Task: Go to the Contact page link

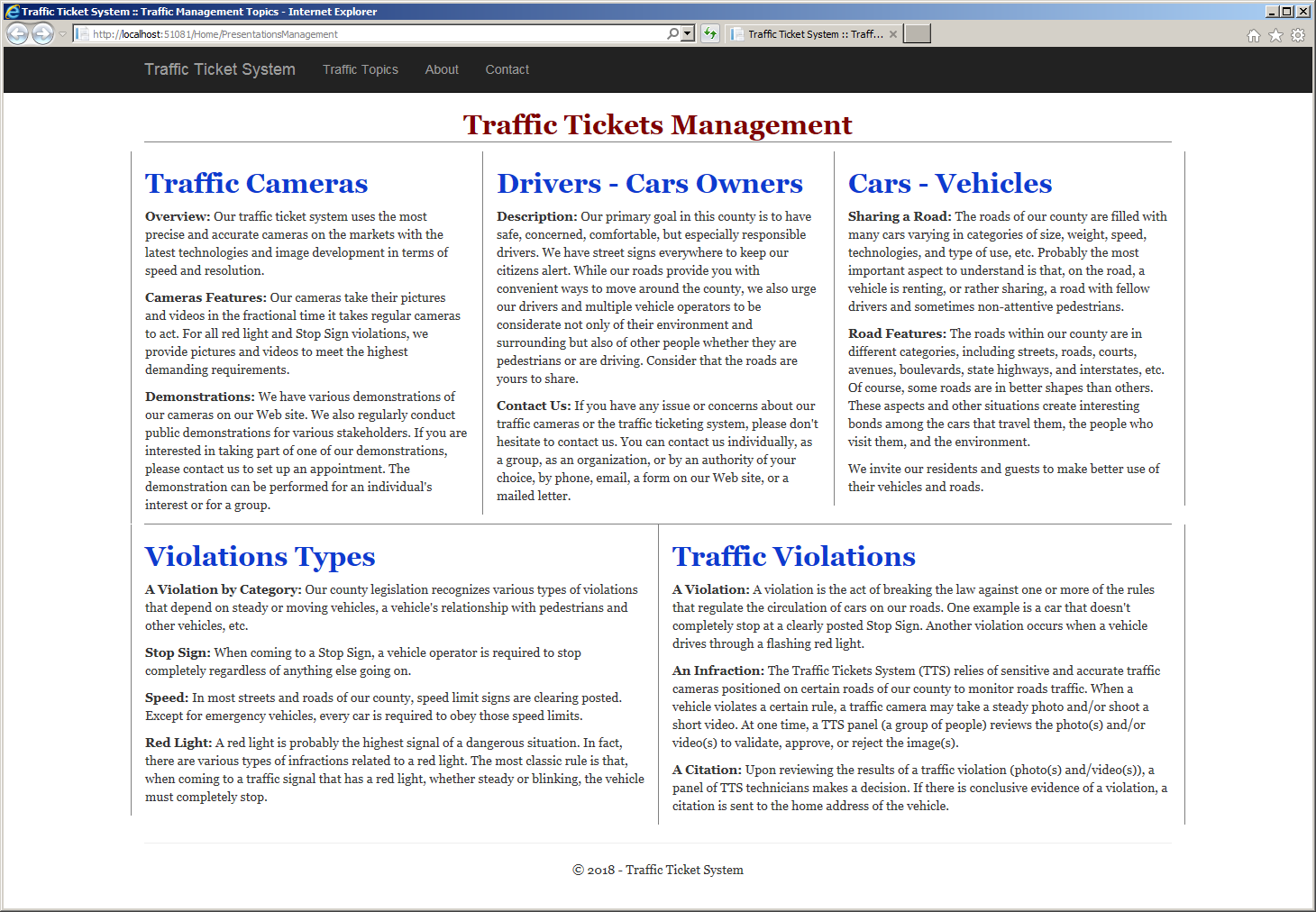Action: pyautogui.click(x=507, y=69)
